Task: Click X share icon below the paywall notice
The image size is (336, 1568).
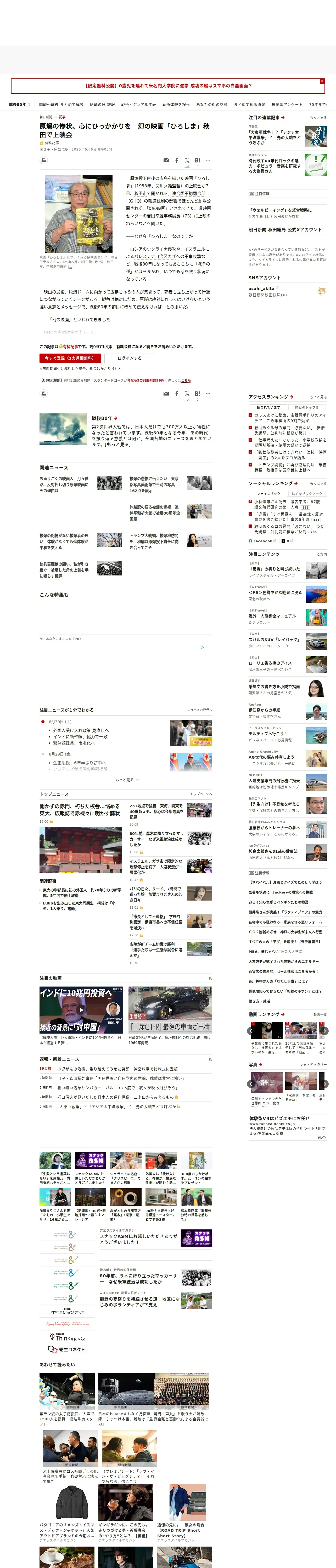Action: tap(187, 394)
